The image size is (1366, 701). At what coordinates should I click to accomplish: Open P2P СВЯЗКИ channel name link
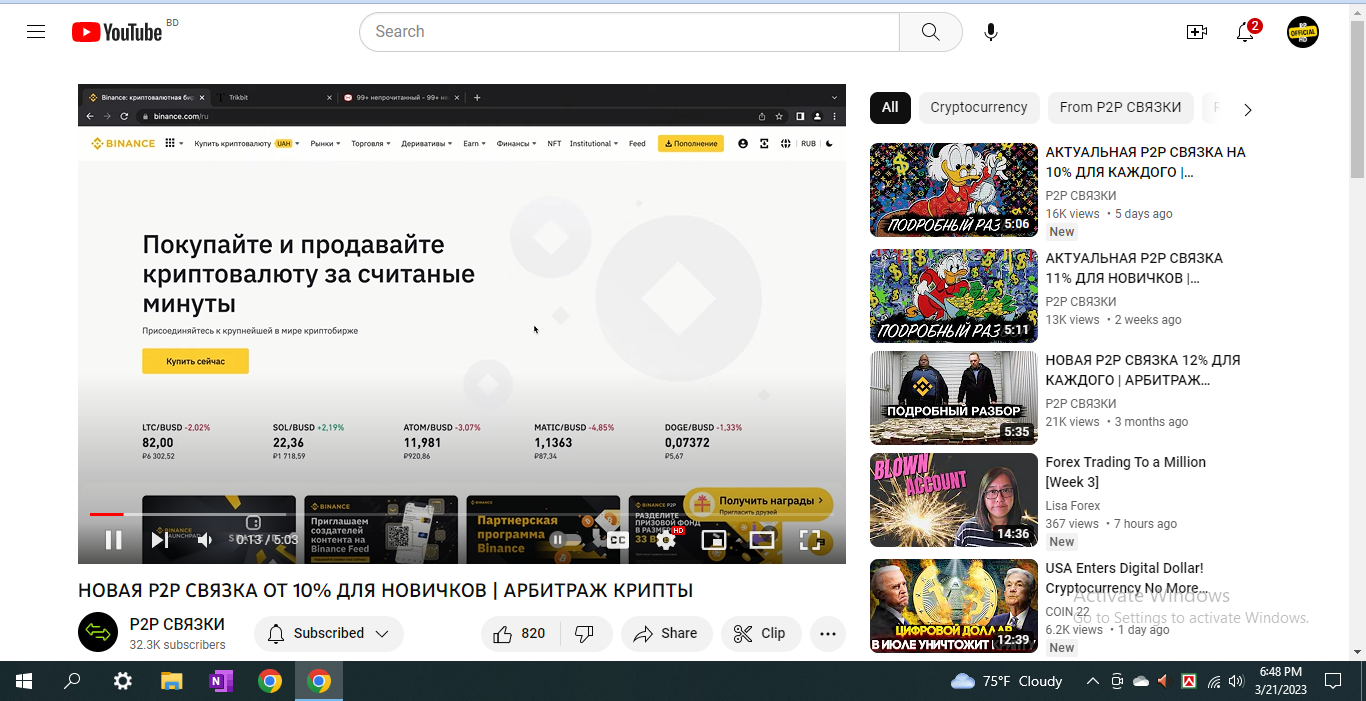point(177,624)
